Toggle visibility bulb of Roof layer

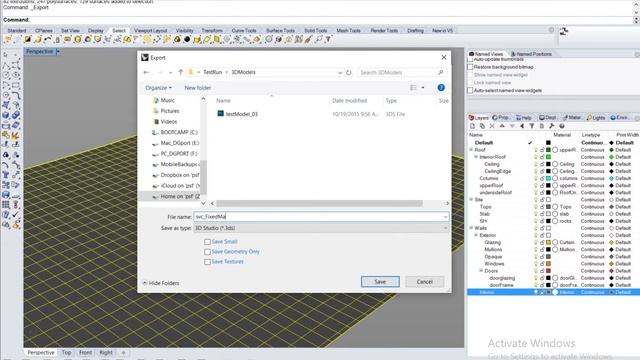click(536, 150)
